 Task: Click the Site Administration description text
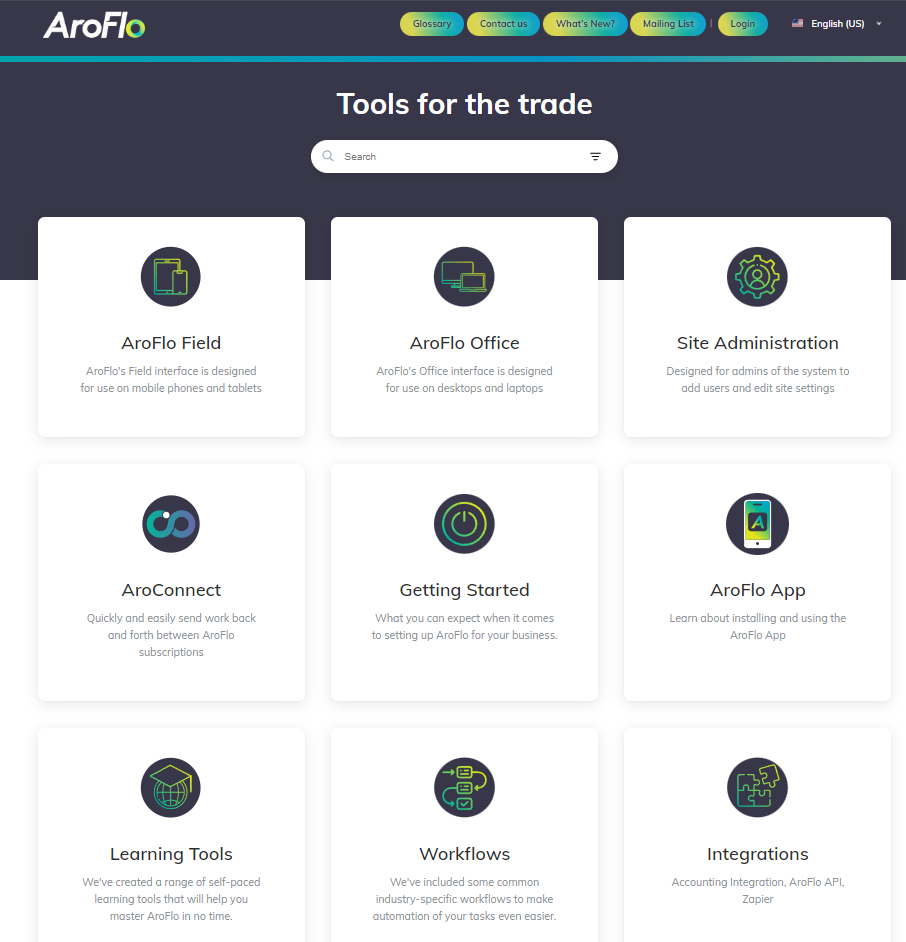(x=758, y=380)
